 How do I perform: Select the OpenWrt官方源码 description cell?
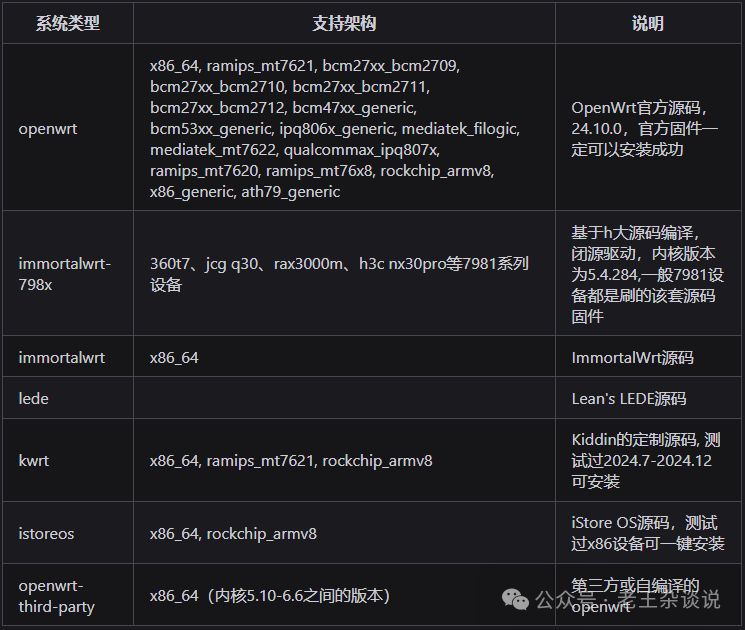pyautogui.click(x=645, y=128)
